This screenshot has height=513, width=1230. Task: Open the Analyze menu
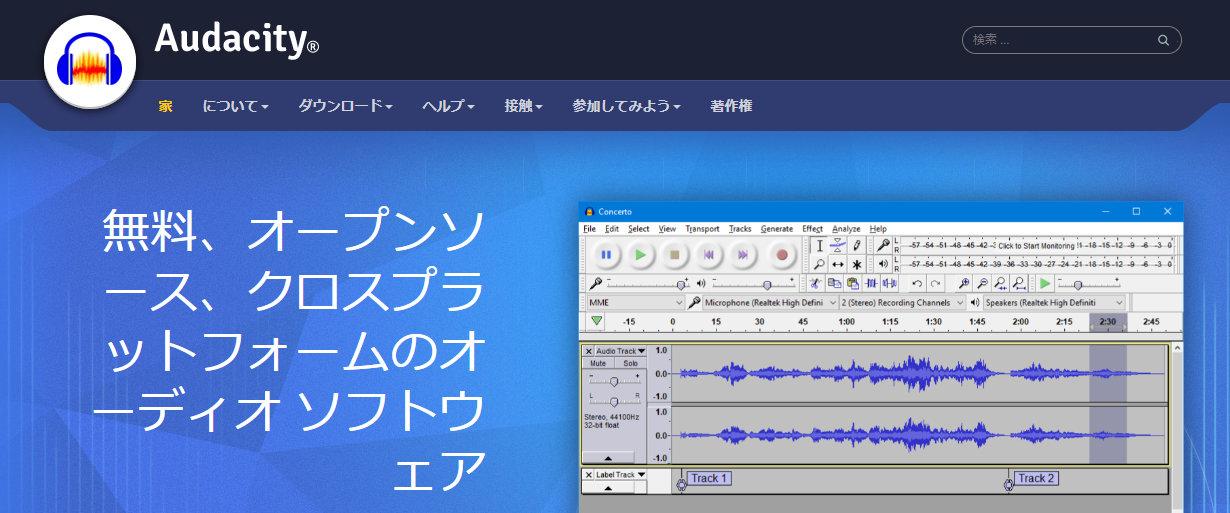coord(846,229)
